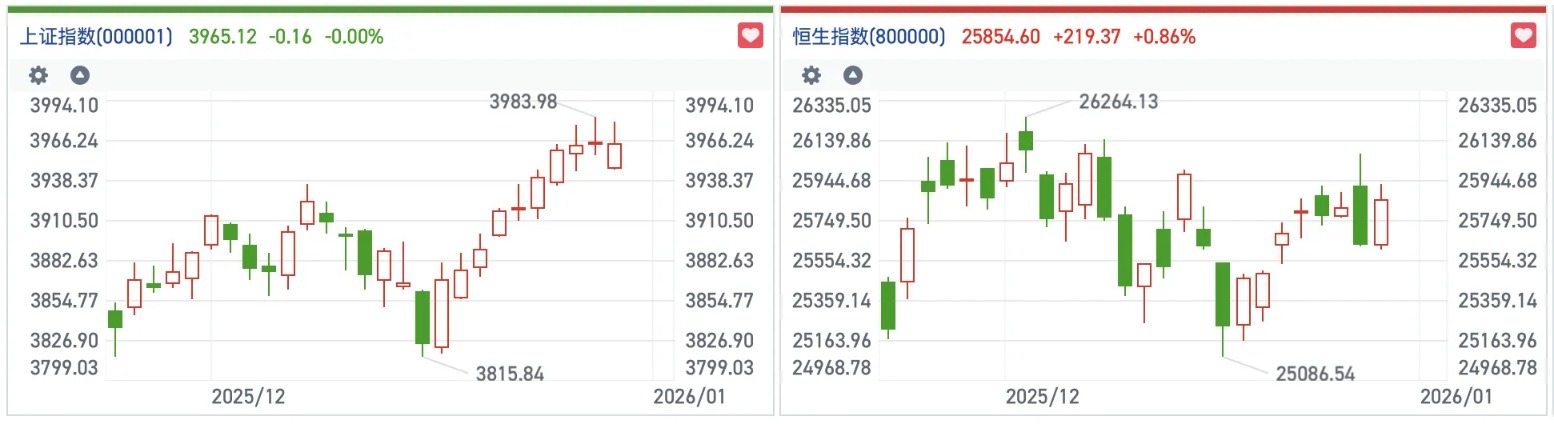Image resolution: width=1554 pixels, height=424 pixels.
Task: Collapse 恒生指数 chart with up-arrow button
Action: point(852,75)
